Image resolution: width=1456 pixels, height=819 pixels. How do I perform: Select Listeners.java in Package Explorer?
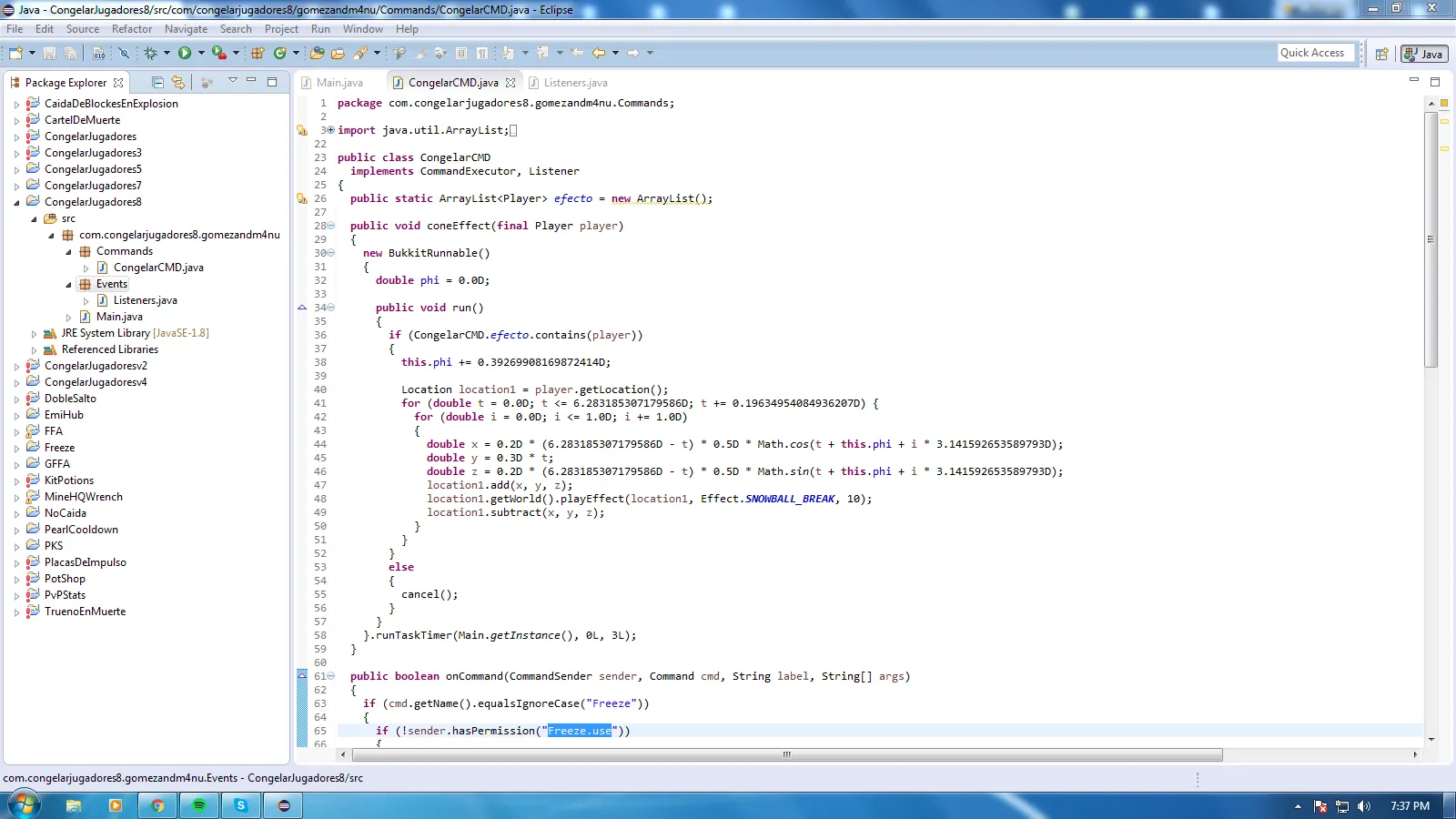tap(145, 300)
